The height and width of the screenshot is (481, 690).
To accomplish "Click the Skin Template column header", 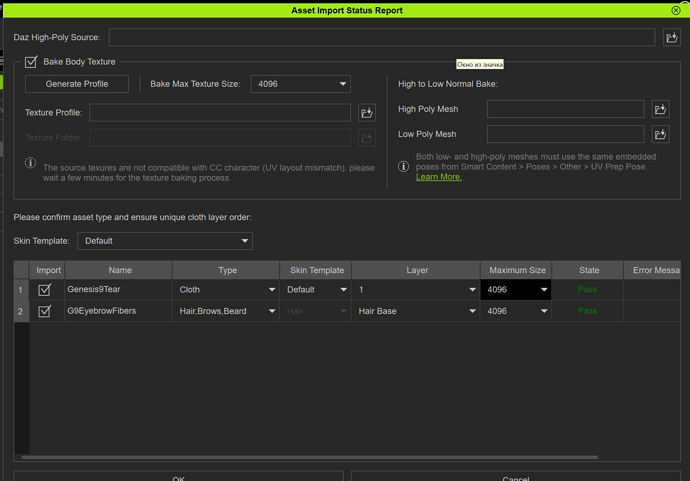I will [x=316, y=270].
